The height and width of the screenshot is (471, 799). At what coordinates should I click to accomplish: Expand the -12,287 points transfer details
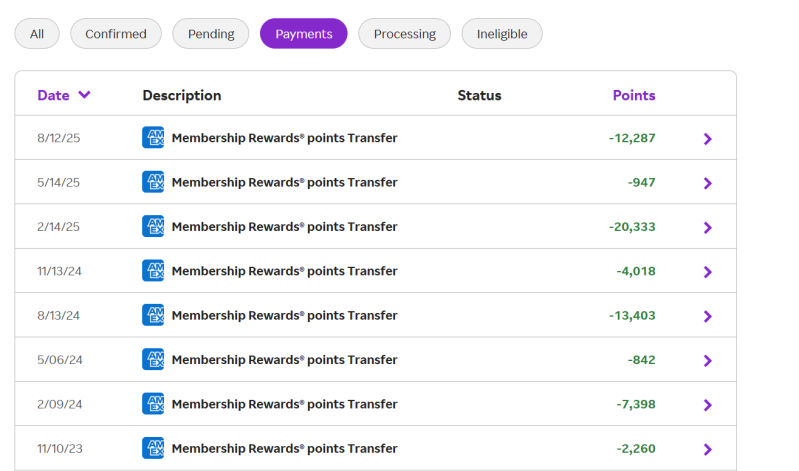708,139
